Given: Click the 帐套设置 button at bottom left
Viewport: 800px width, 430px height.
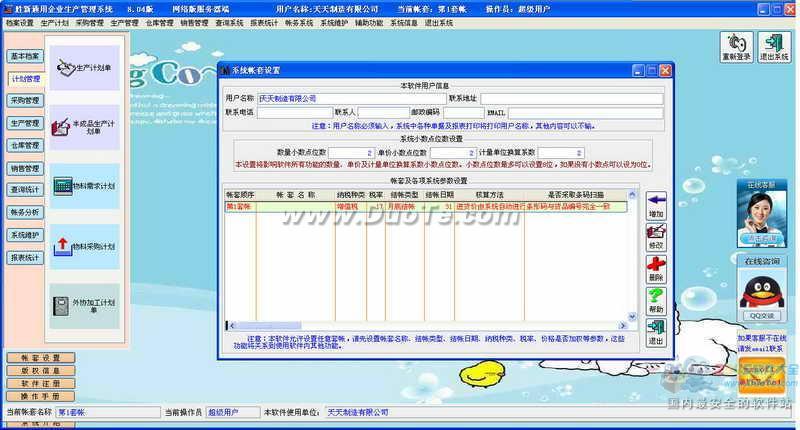Looking at the screenshot, I should pyautogui.click(x=41, y=357).
